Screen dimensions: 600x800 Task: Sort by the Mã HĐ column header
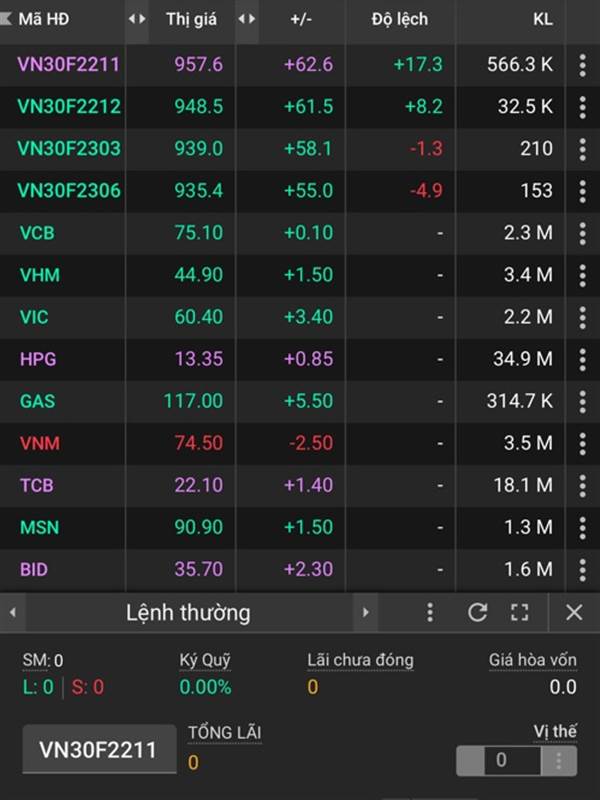[44, 19]
